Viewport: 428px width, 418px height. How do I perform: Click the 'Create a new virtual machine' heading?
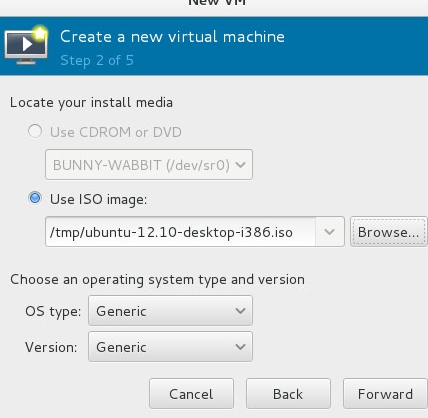click(172, 37)
